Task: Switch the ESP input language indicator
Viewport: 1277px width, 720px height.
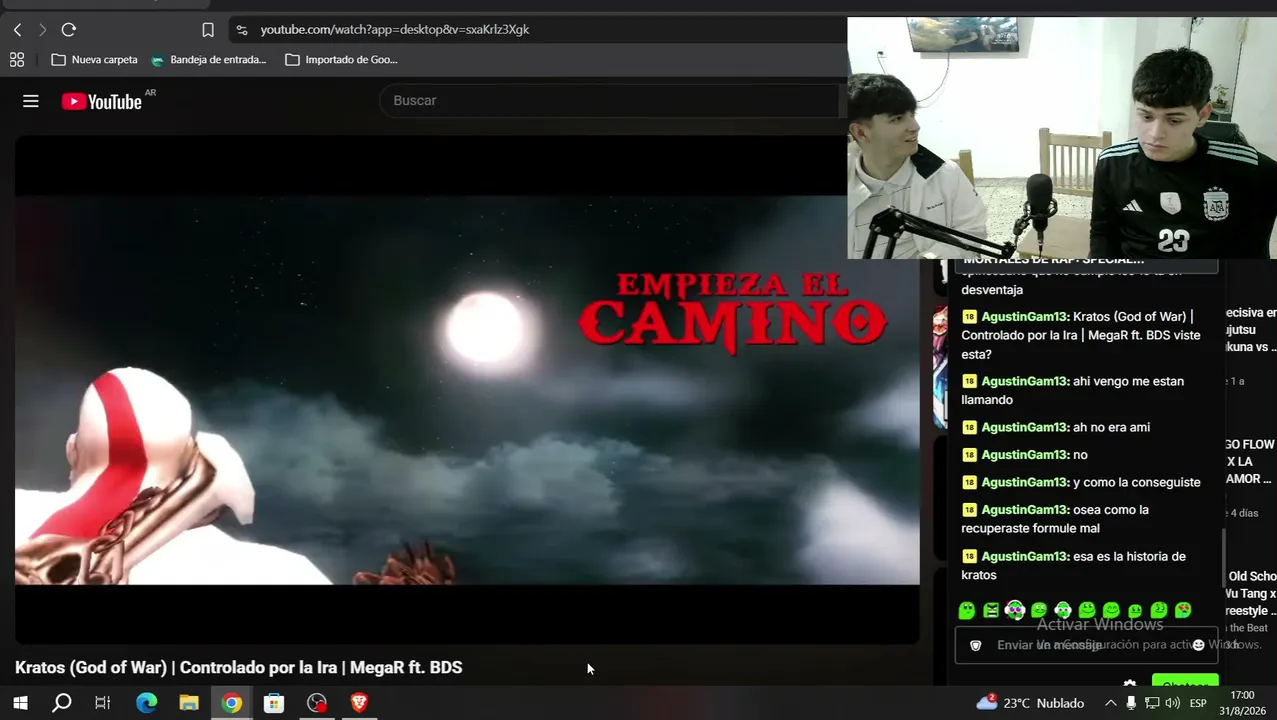Action: [x=1198, y=703]
